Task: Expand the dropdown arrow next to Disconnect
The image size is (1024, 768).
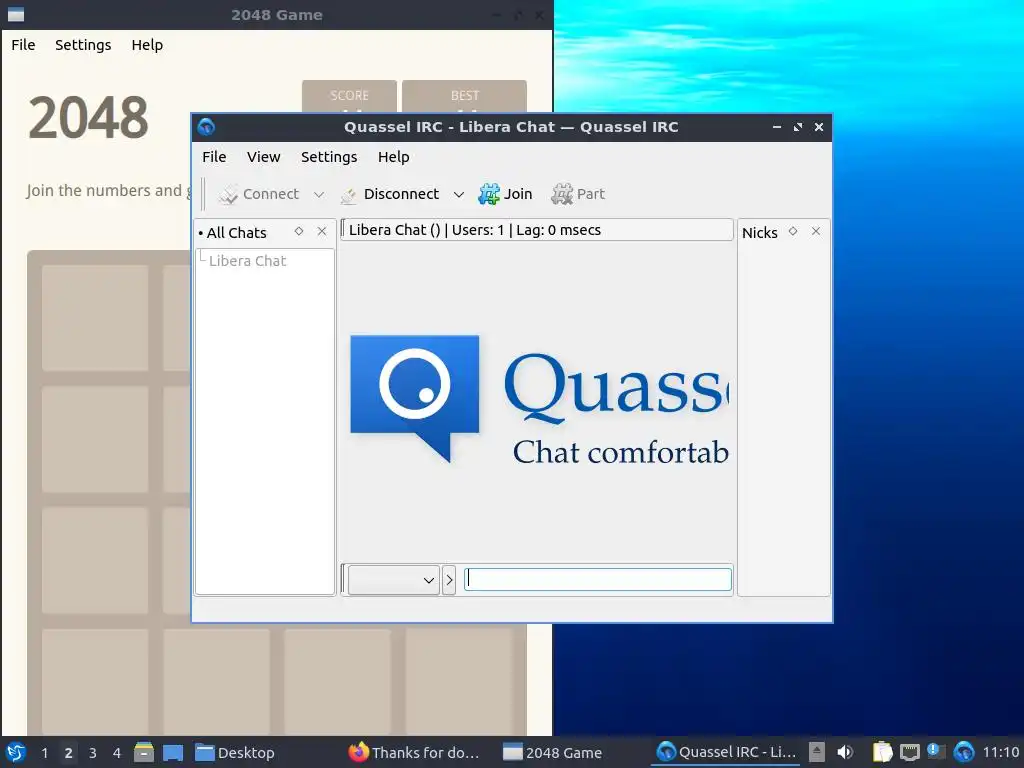Action: [x=458, y=195]
